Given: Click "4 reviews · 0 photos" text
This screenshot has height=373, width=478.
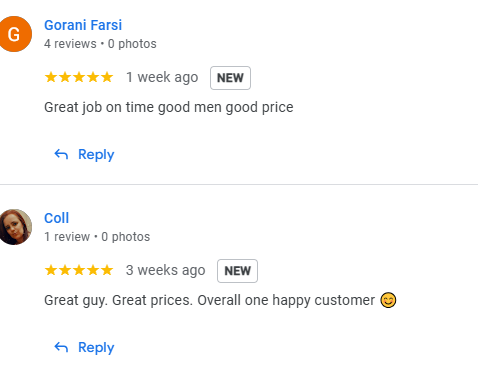Looking at the screenshot, I should click(x=100, y=44).
